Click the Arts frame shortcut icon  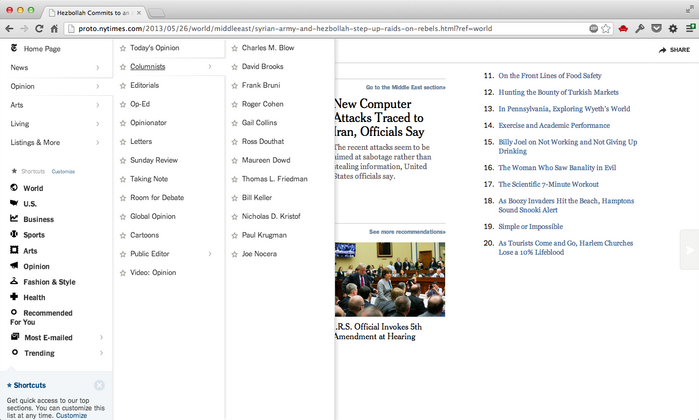point(14,250)
